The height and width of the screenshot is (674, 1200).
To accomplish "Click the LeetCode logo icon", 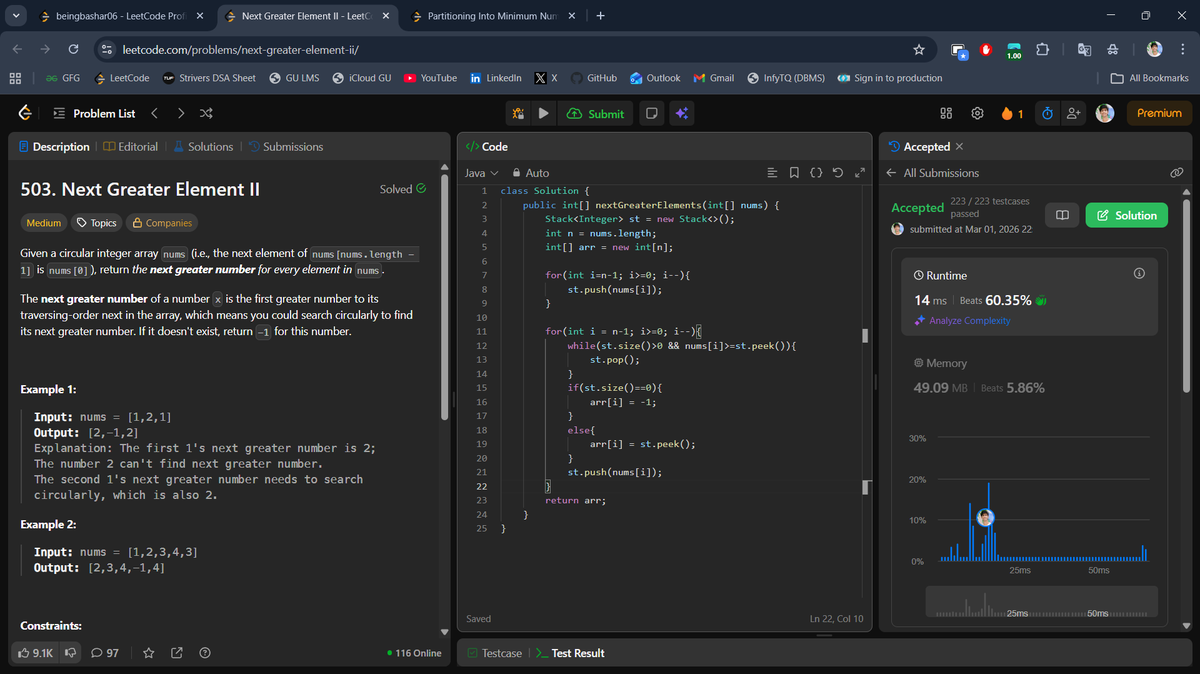I will tap(24, 113).
